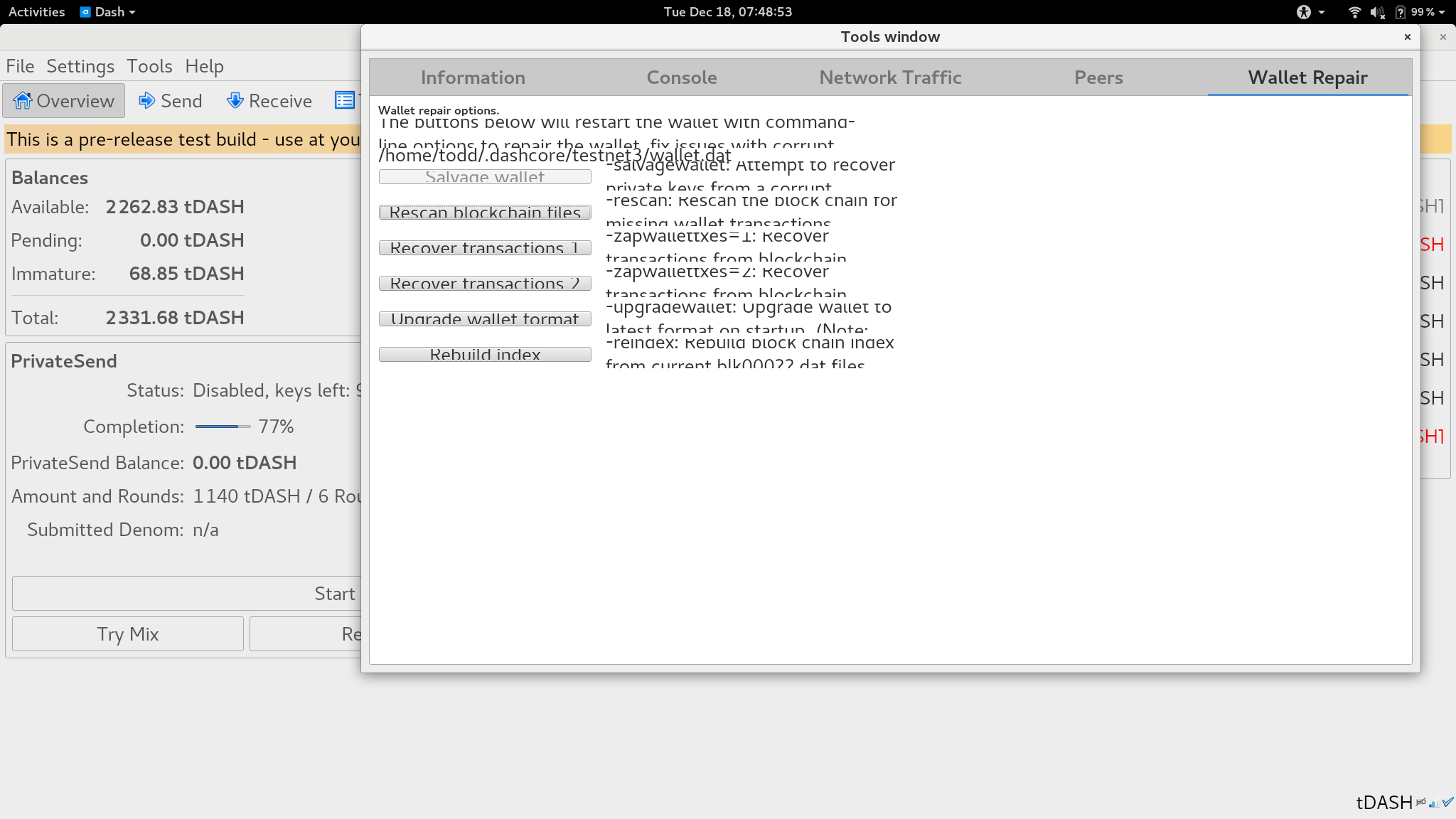
Task: Click the accessibility figure icon in the top bar
Action: click(1304, 11)
